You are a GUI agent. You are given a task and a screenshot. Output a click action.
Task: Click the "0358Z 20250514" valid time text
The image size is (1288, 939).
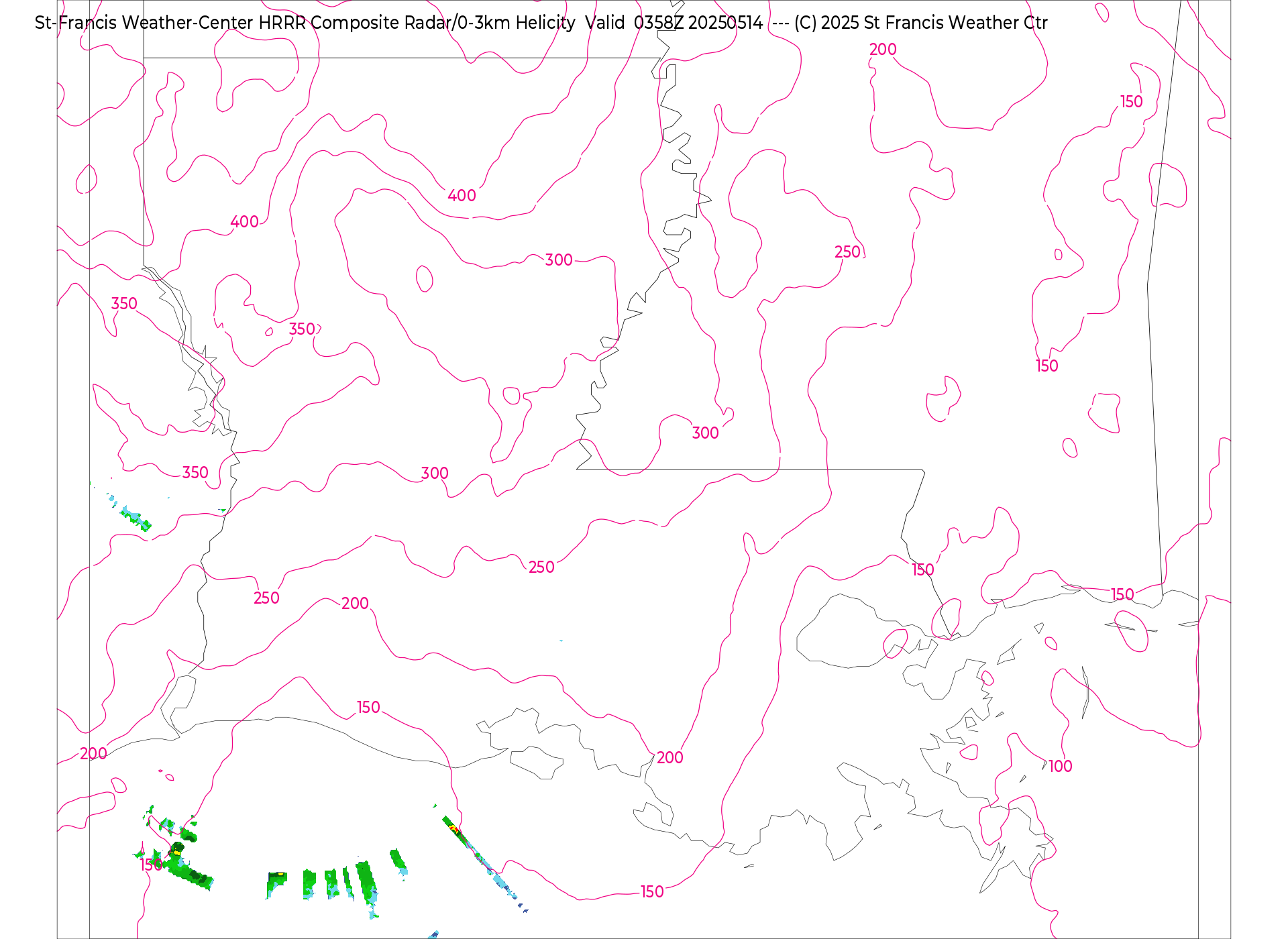(x=698, y=23)
